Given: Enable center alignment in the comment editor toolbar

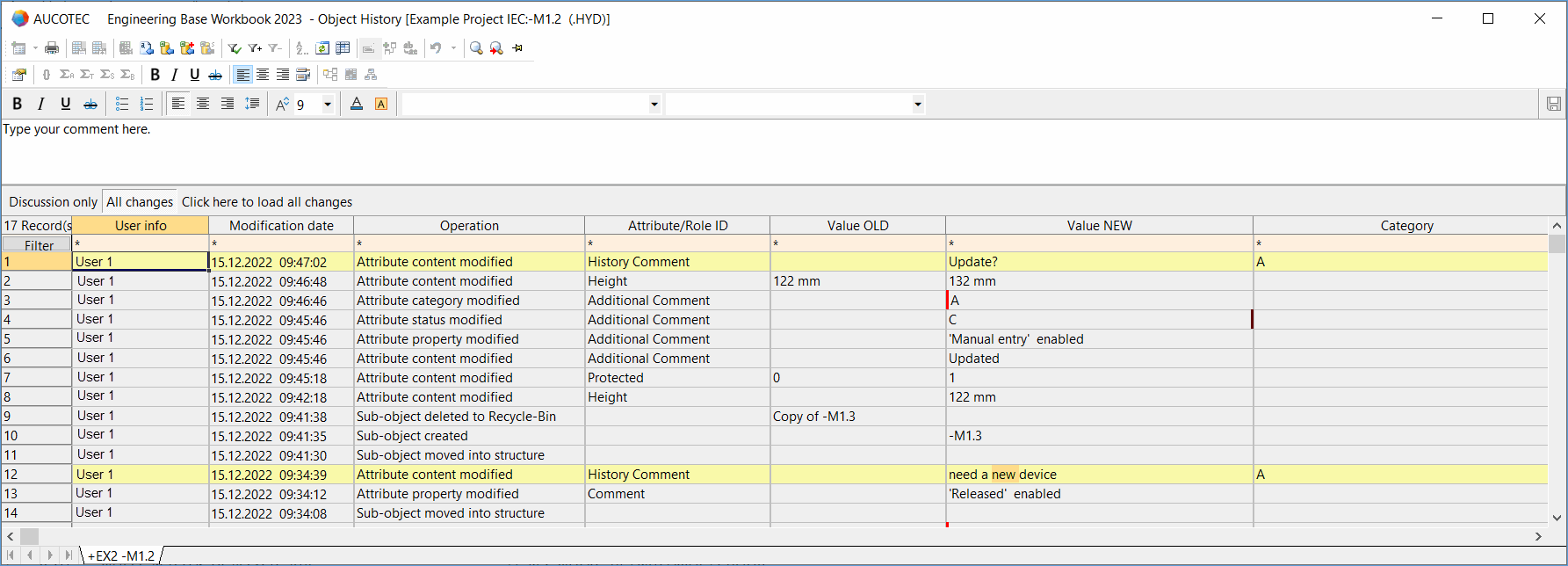Looking at the screenshot, I should point(203,105).
